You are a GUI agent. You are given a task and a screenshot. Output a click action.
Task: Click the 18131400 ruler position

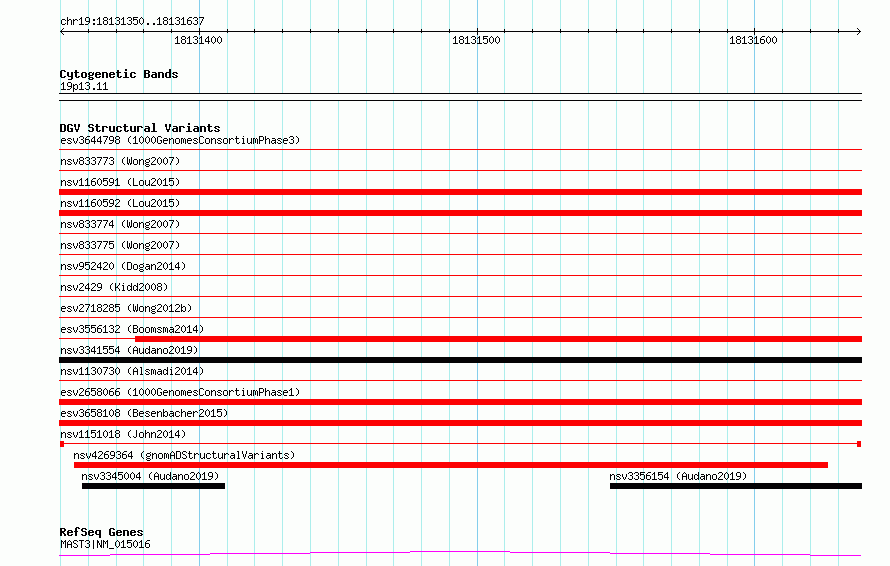pyautogui.click(x=198, y=40)
